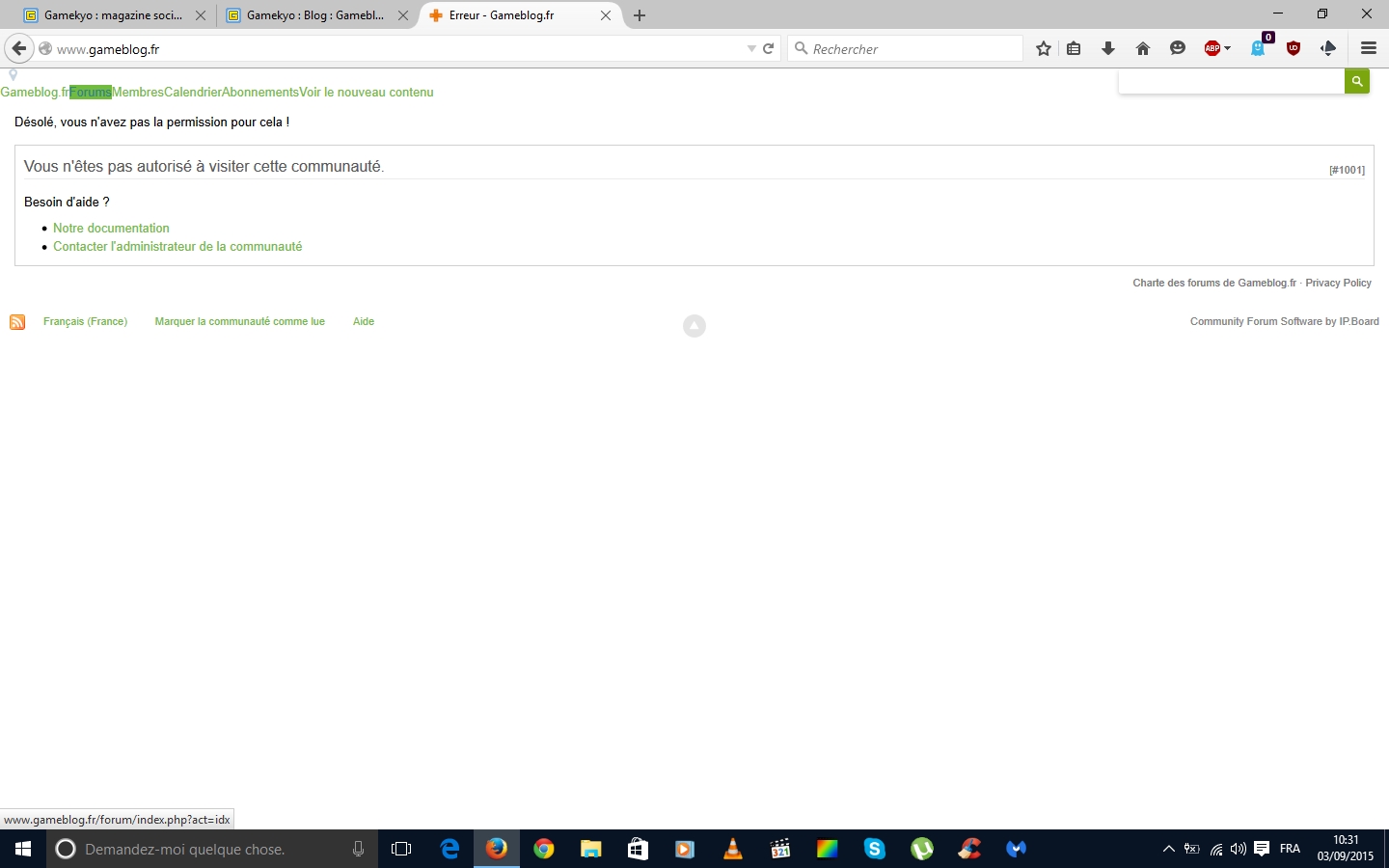
Task: Open the Wi-Fi network tray icon
Action: coord(1216,849)
